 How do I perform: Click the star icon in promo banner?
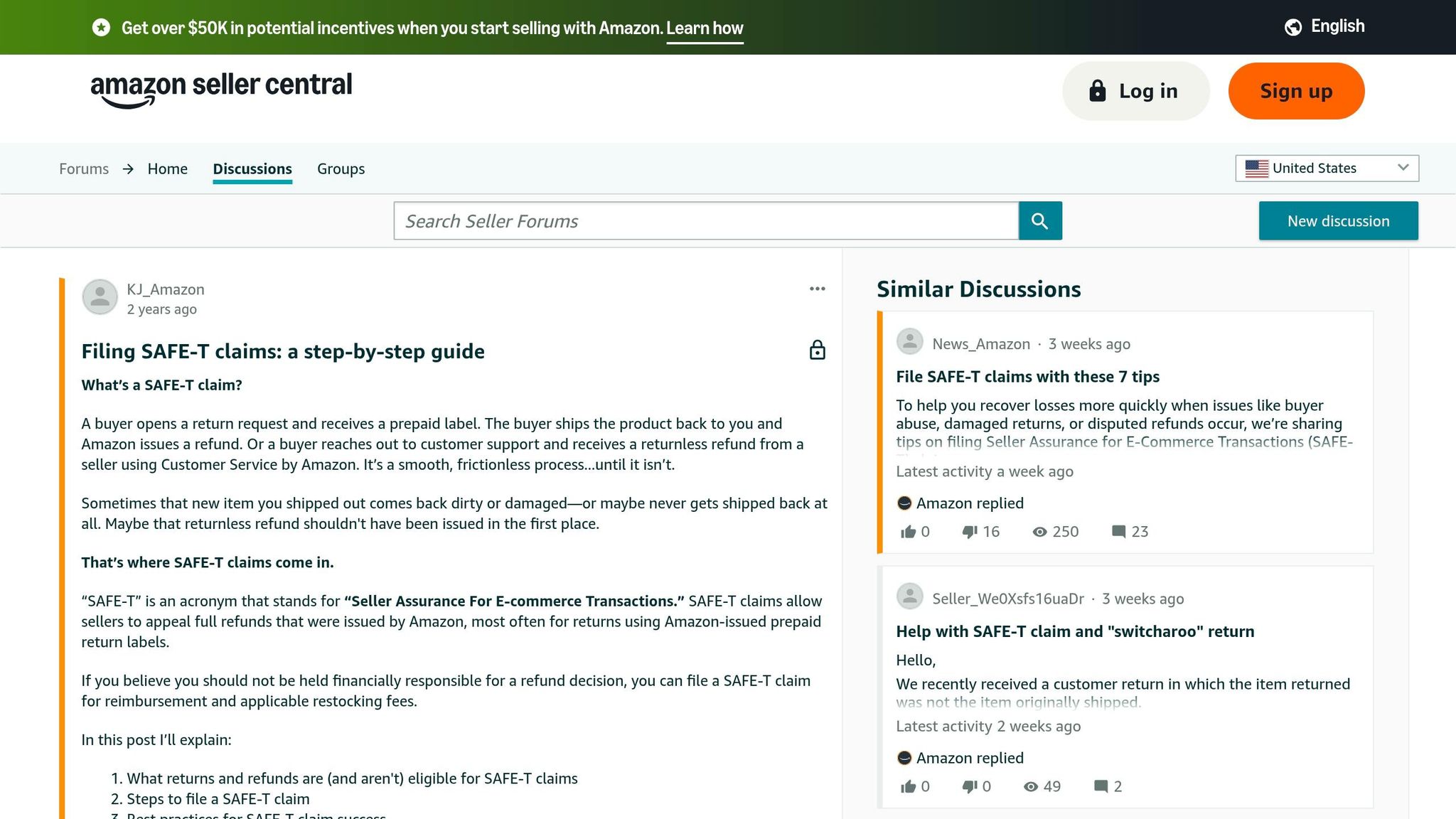coord(102,28)
